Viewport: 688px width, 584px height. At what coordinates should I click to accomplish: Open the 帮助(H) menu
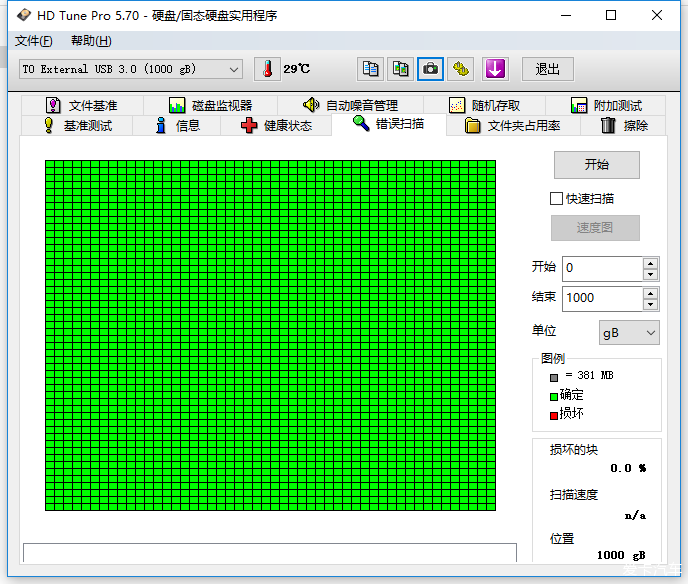(91, 41)
